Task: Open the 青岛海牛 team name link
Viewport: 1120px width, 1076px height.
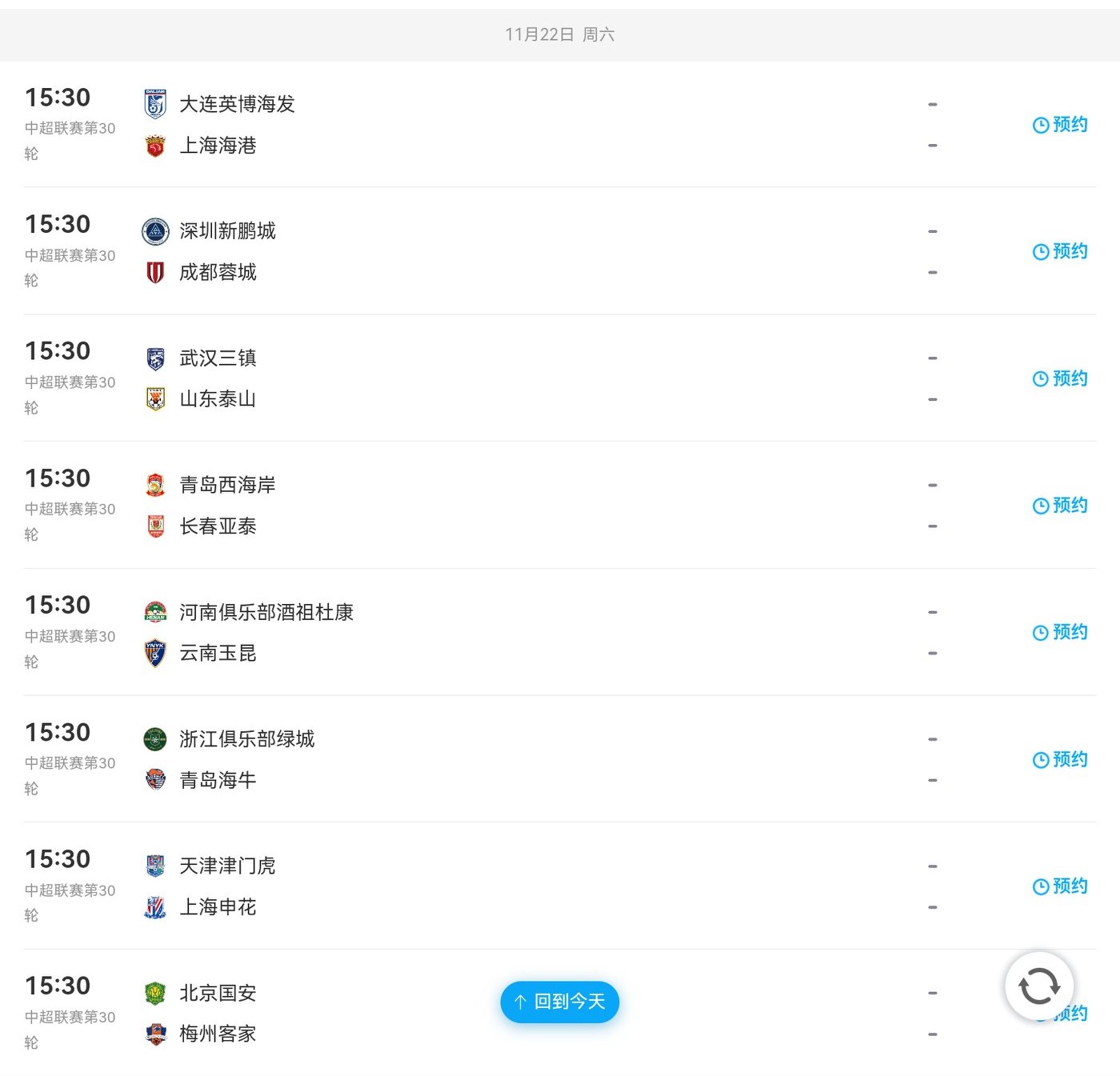Action: click(x=218, y=780)
